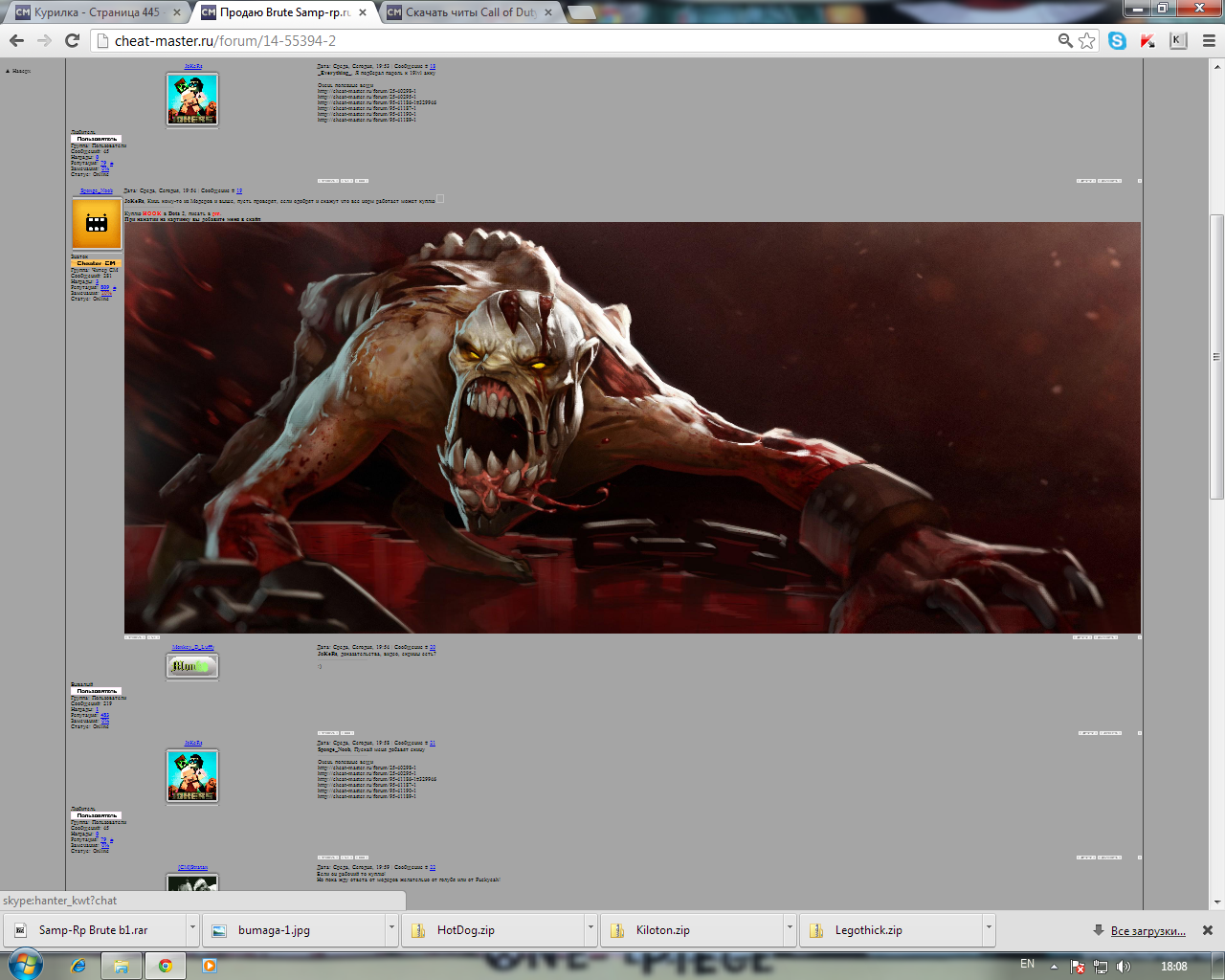Reload the current forum page
Viewport: 1225px width, 980px height.
coord(72,40)
